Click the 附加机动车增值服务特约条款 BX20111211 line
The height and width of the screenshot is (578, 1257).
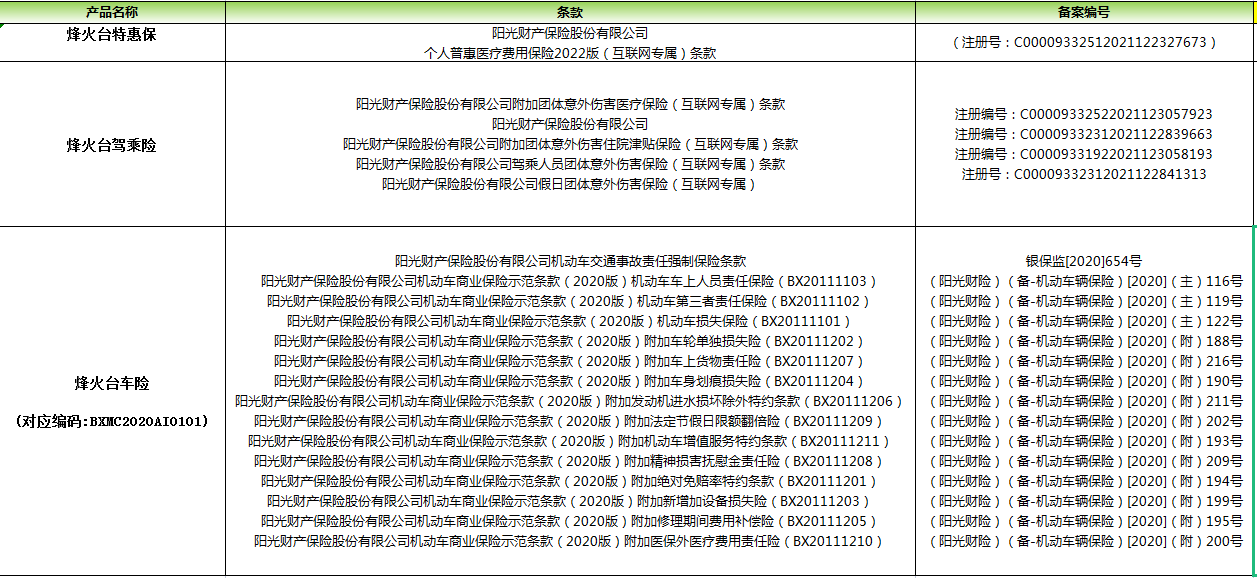click(x=570, y=441)
